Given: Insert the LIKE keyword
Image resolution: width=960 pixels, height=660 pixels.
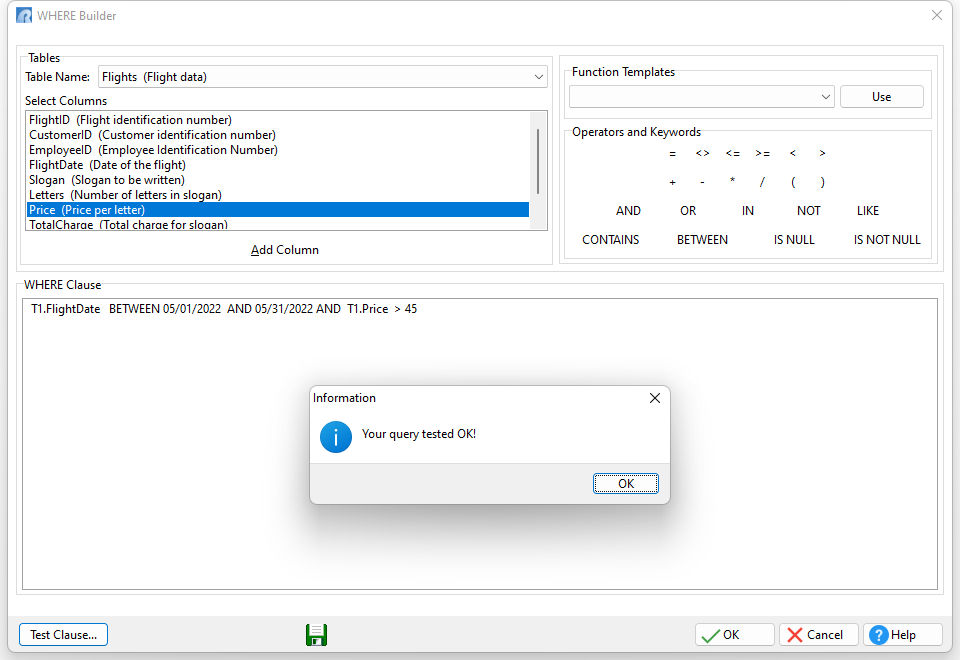Looking at the screenshot, I should [868, 211].
